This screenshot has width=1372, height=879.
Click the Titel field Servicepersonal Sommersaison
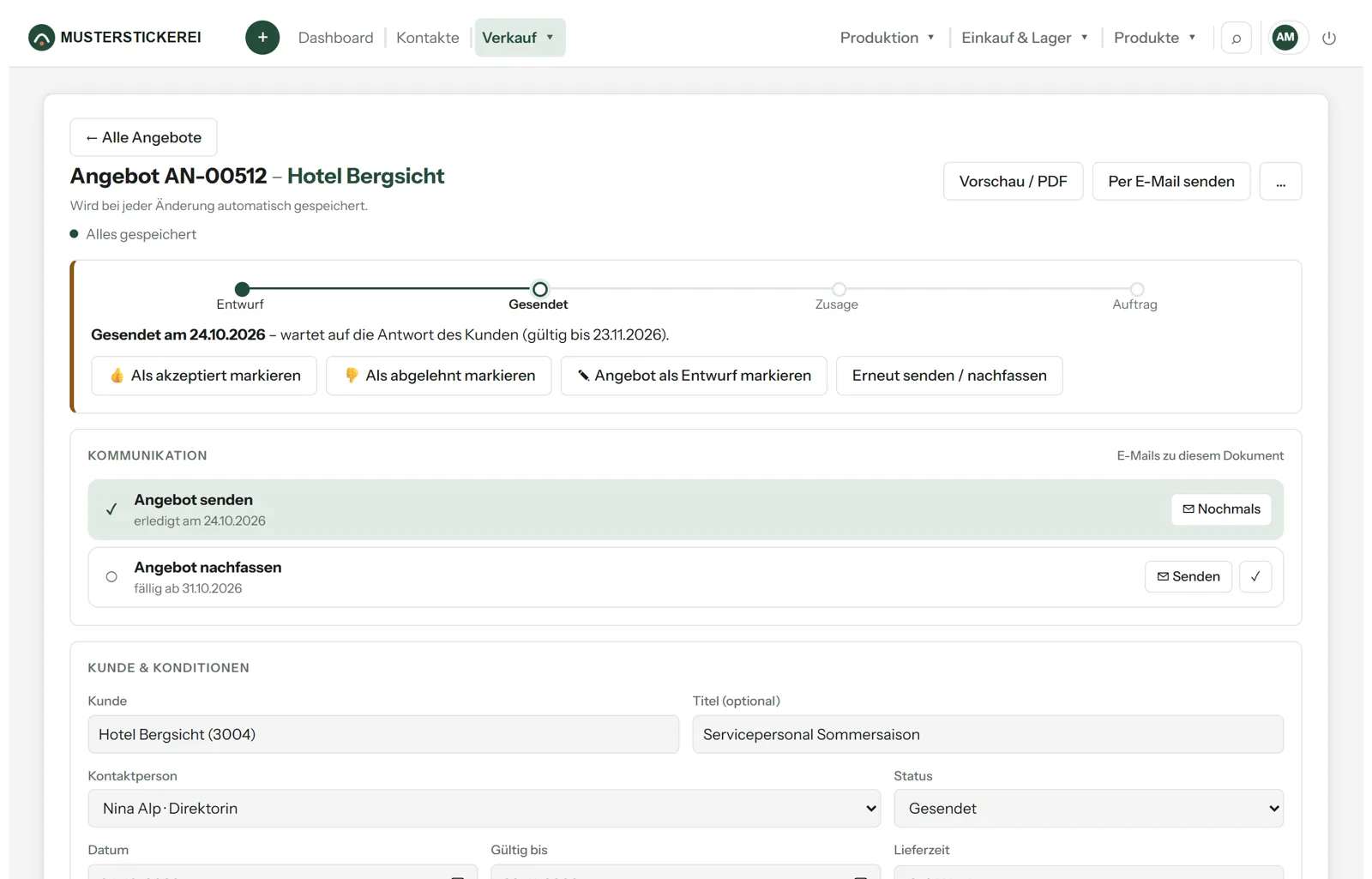tap(988, 734)
